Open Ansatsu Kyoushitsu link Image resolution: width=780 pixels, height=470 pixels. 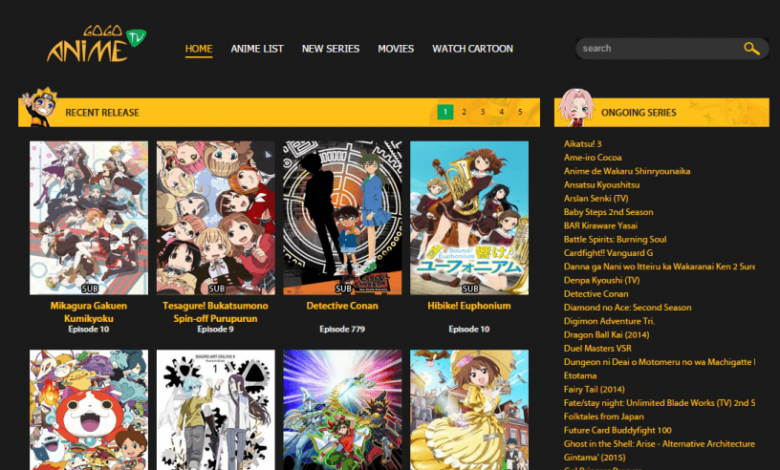click(x=602, y=185)
